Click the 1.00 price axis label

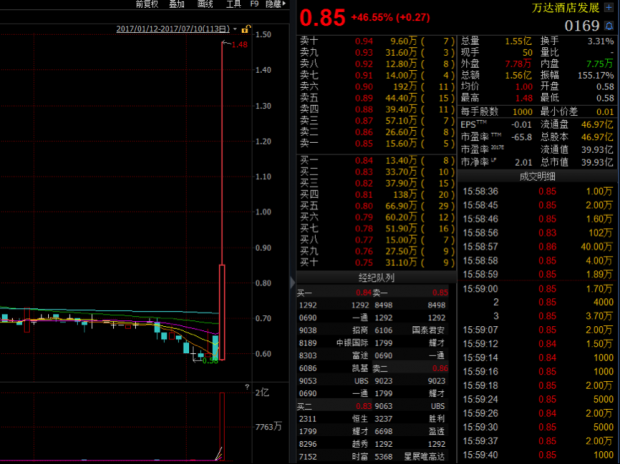tap(263, 212)
